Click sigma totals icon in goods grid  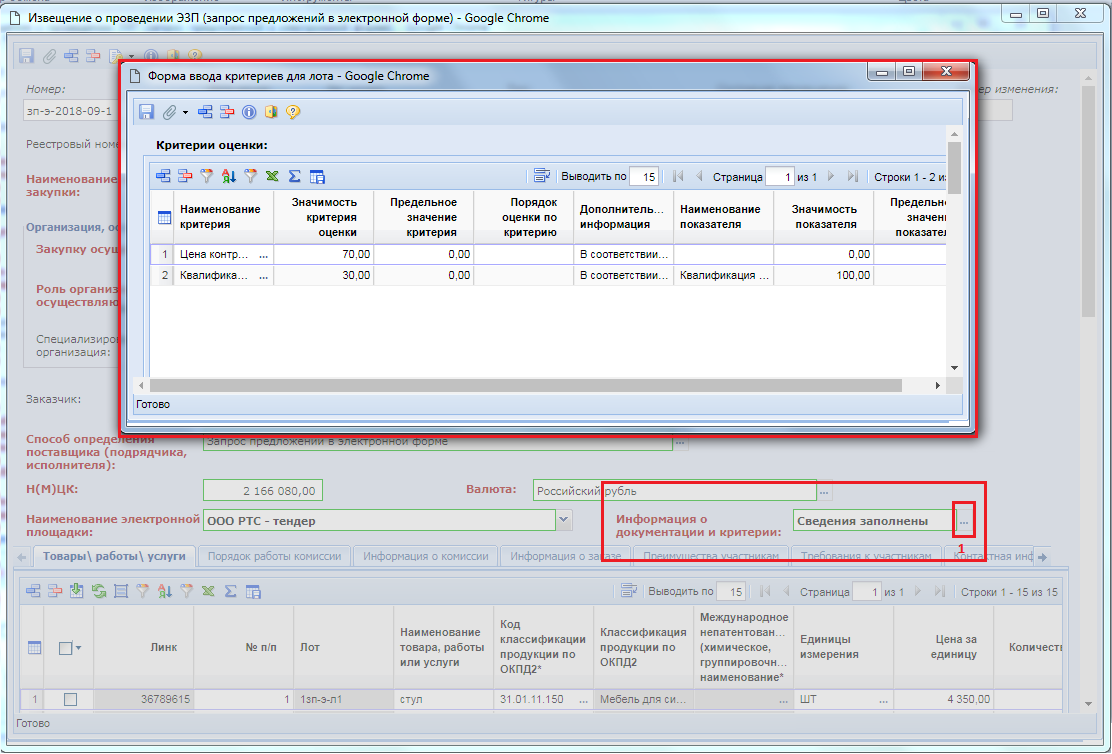(230, 591)
